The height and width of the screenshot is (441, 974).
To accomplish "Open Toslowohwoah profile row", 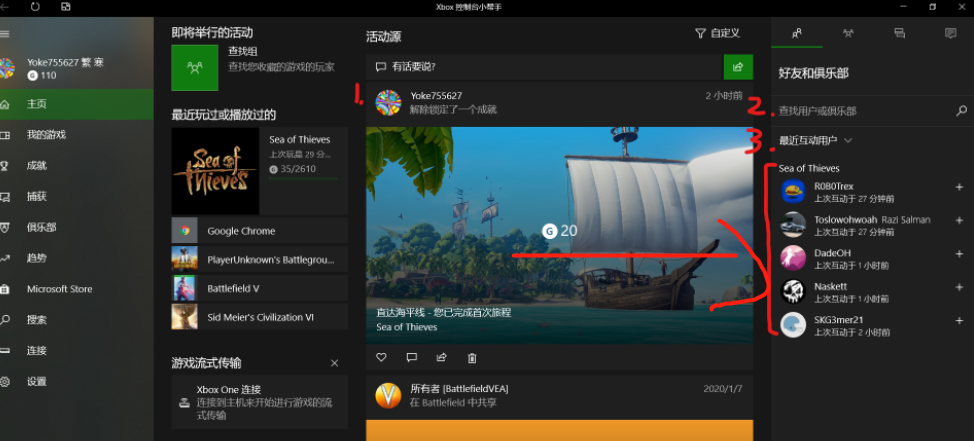I will pyautogui.click(x=862, y=225).
